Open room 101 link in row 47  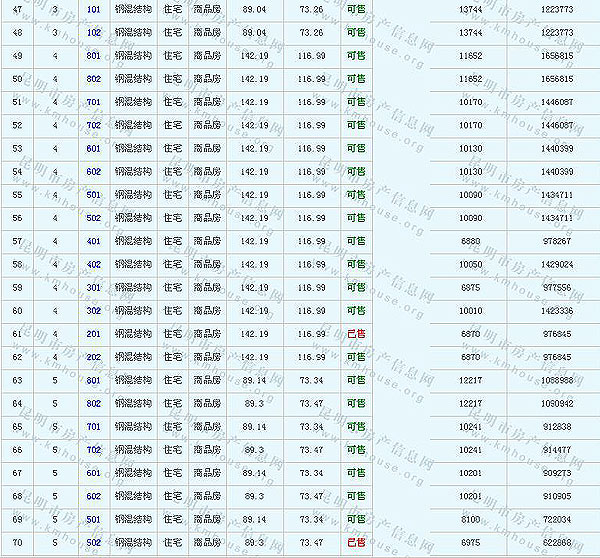point(94,9)
